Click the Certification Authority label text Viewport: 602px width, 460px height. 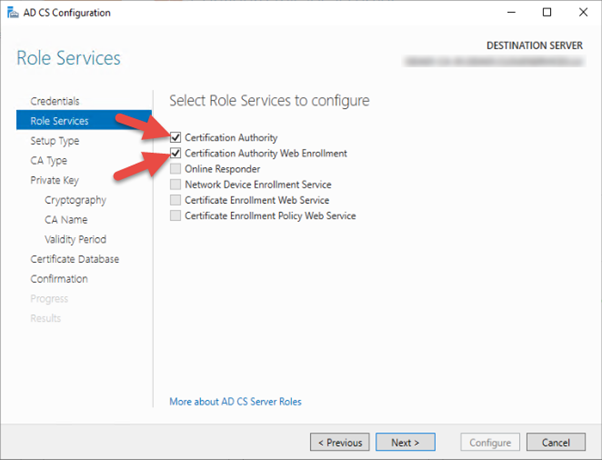[x=231, y=137]
